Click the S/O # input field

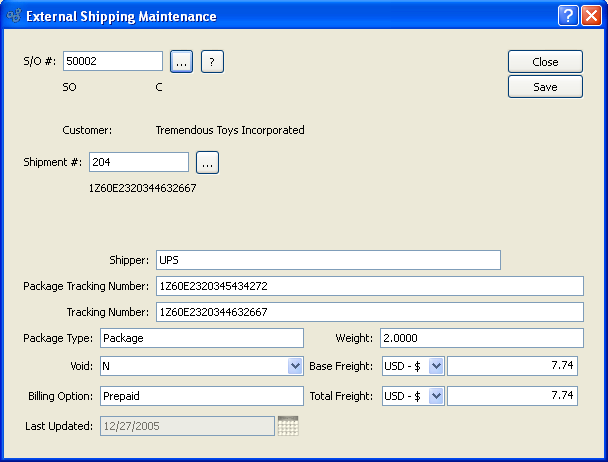pyautogui.click(x=112, y=61)
